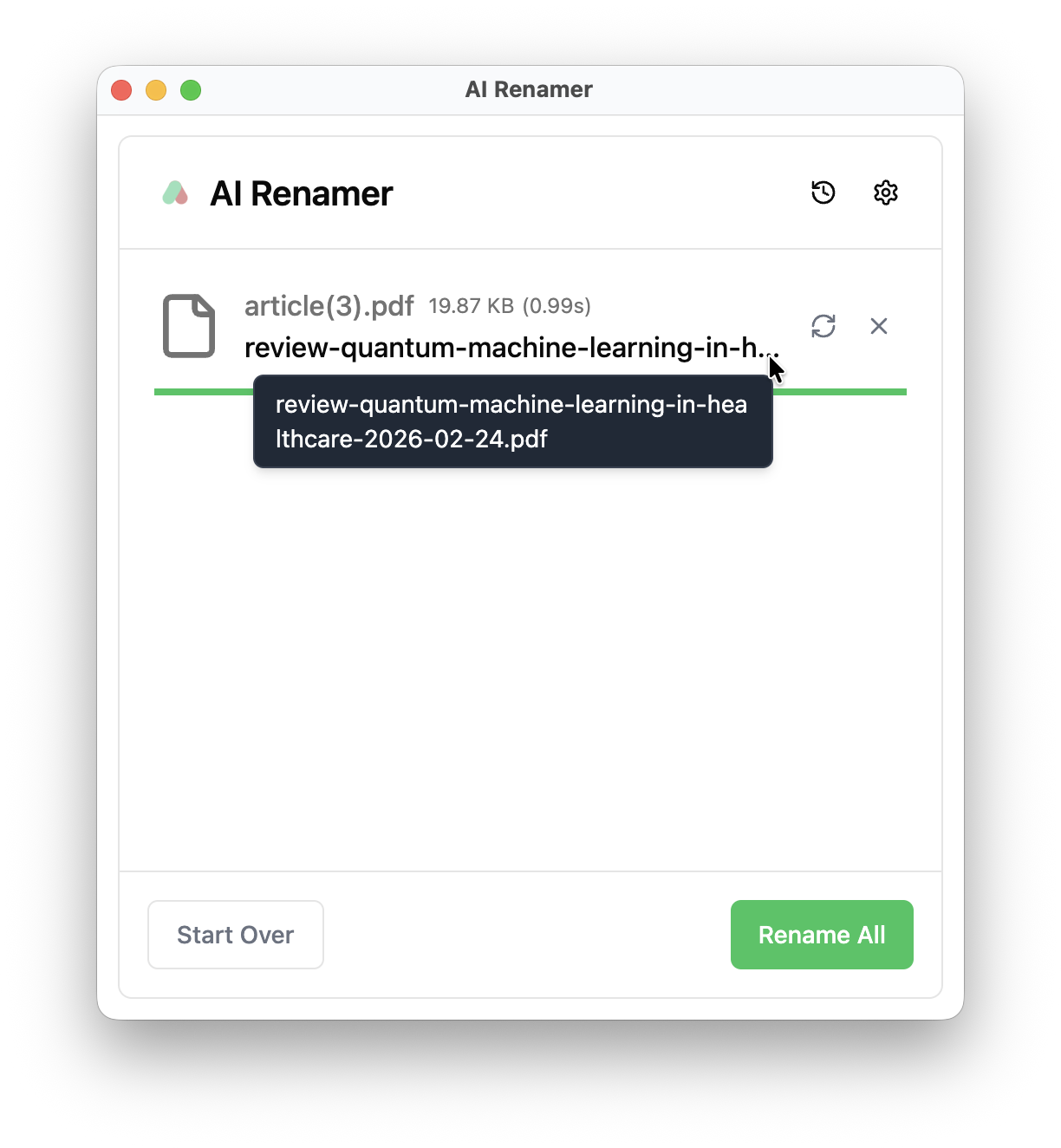Click the 19.87 KB file size label
The width and height of the screenshot is (1061, 1148).
pyautogui.click(x=472, y=306)
